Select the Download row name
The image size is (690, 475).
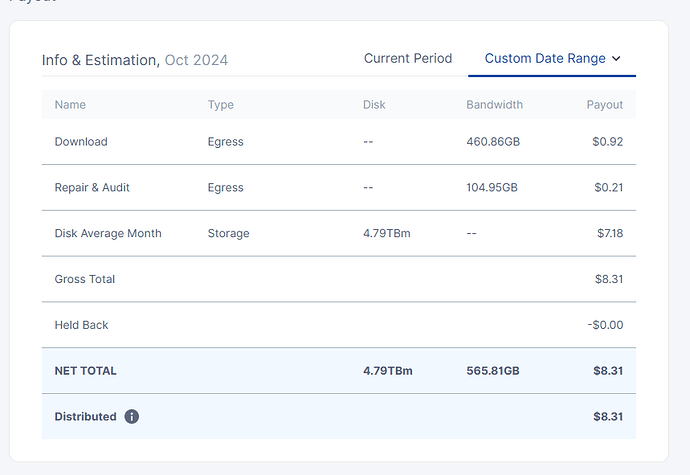pyautogui.click(x=81, y=142)
